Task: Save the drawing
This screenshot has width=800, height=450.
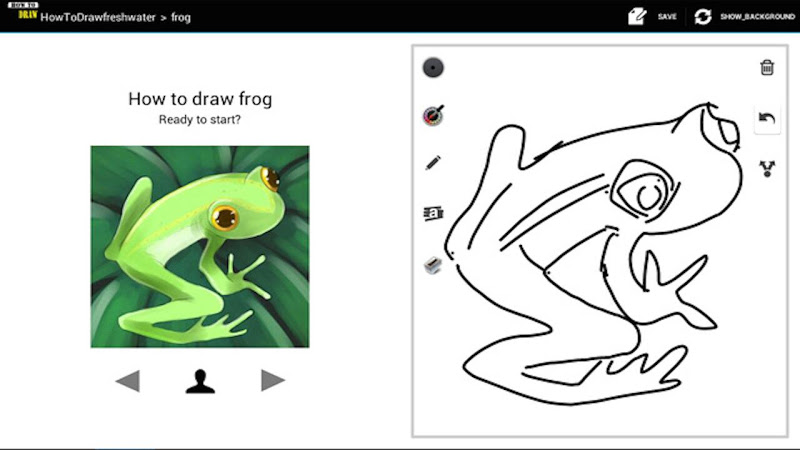Action: 667,17
